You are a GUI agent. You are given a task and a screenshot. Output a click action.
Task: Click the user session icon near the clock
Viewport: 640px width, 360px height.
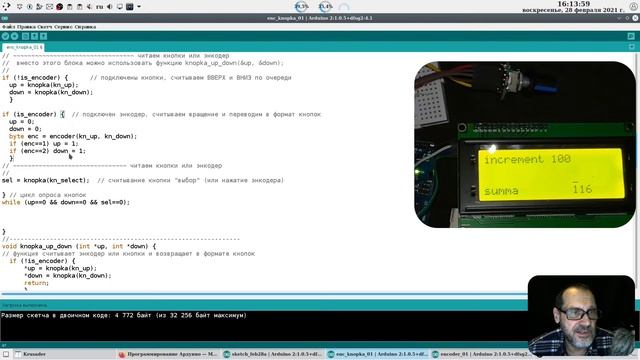click(x=634, y=7)
